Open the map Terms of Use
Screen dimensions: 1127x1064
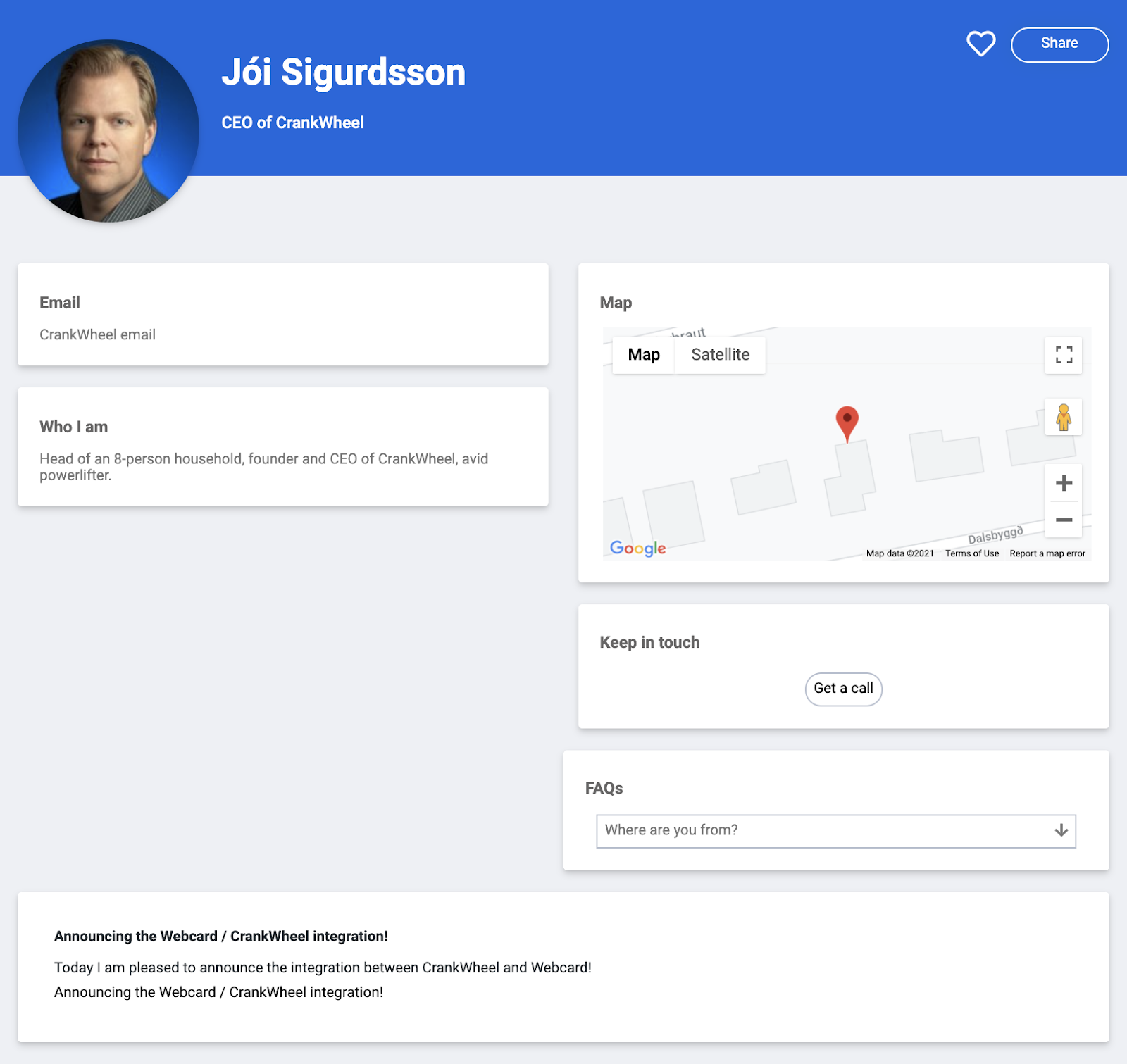click(x=971, y=553)
